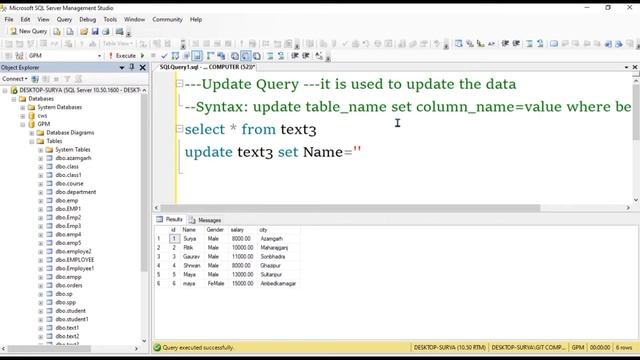Open the Window menu
The image size is (640, 360).
click(x=134, y=19)
